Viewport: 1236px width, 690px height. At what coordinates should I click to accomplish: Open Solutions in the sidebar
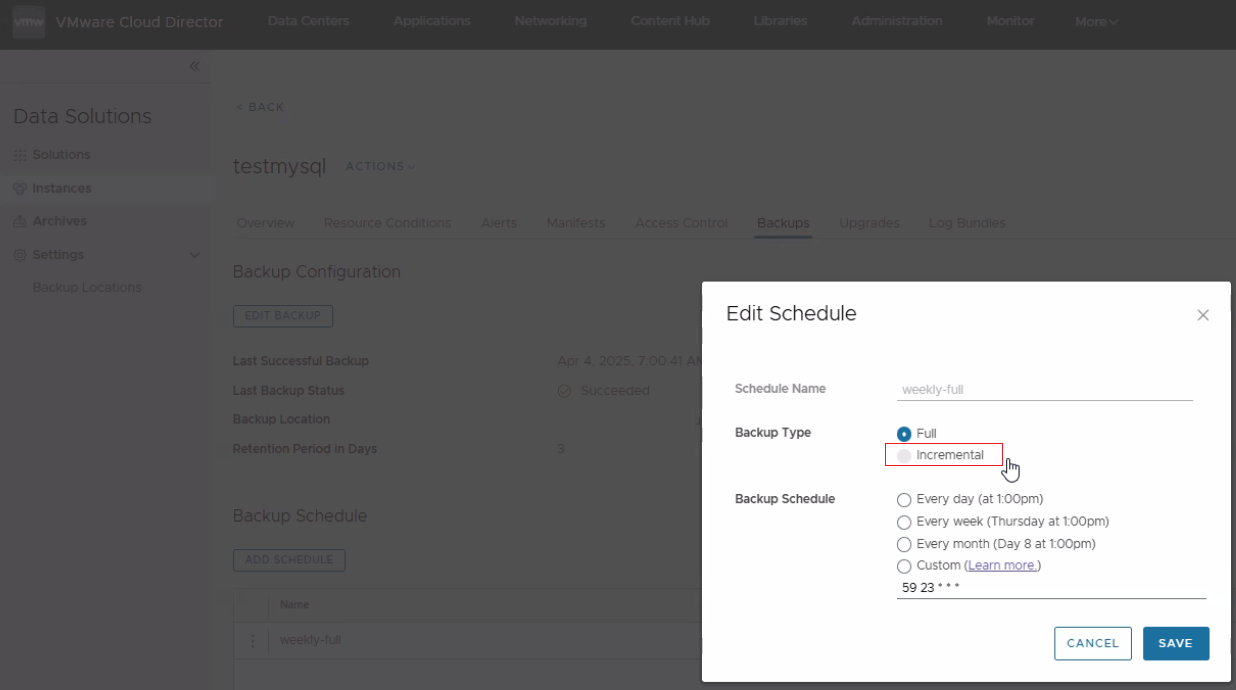[61, 155]
